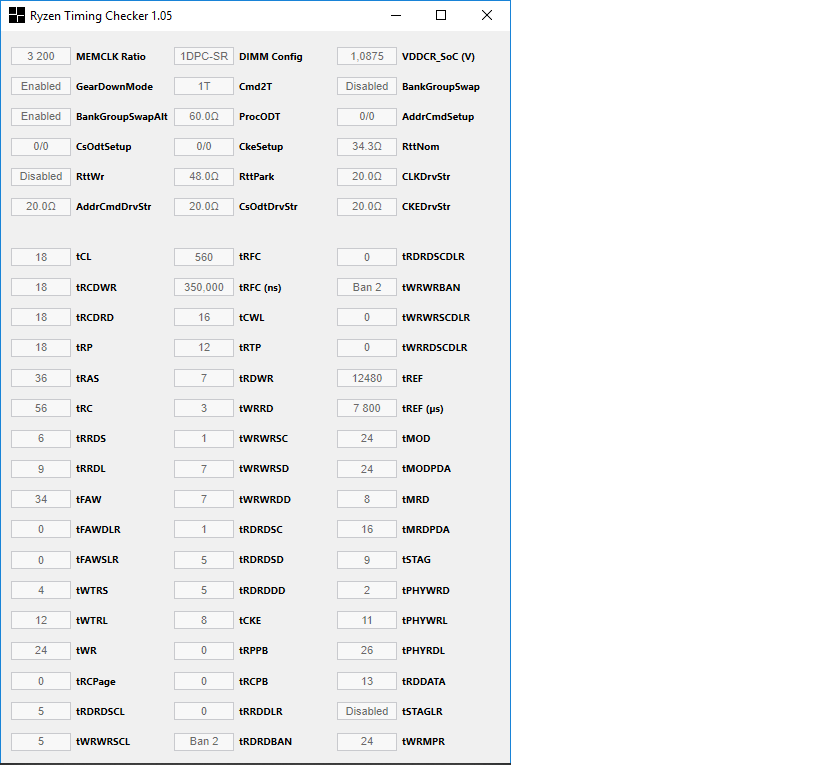Select the tRFC value 560
The width and height of the screenshot is (819, 765).
[x=204, y=257]
